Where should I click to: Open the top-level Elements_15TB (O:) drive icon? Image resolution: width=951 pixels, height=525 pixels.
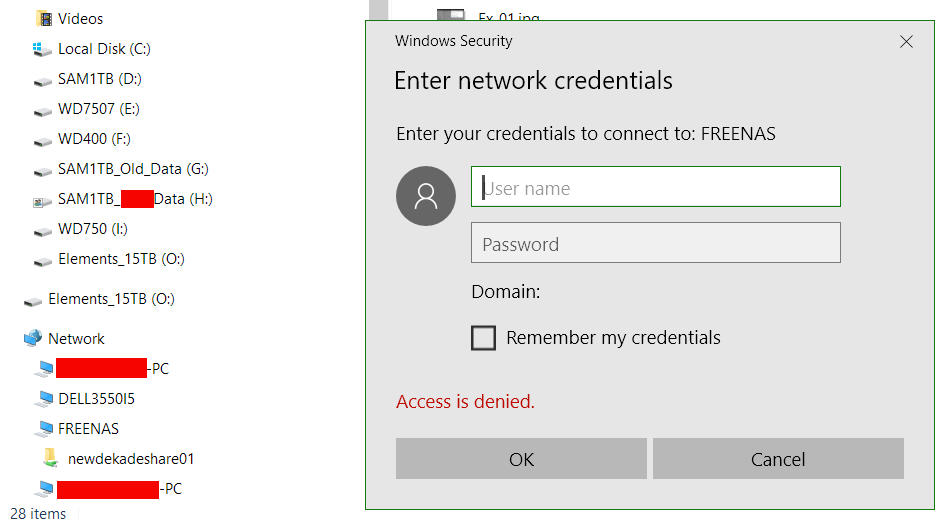33,299
